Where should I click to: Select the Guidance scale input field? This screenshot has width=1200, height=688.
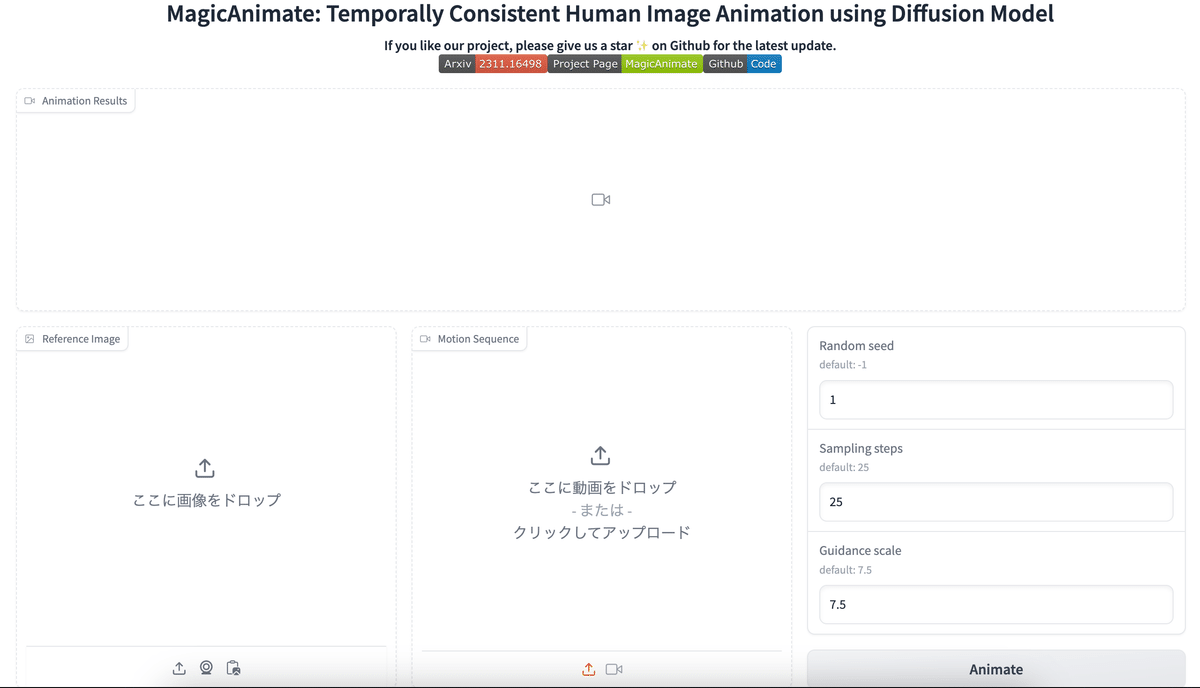pos(995,604)
